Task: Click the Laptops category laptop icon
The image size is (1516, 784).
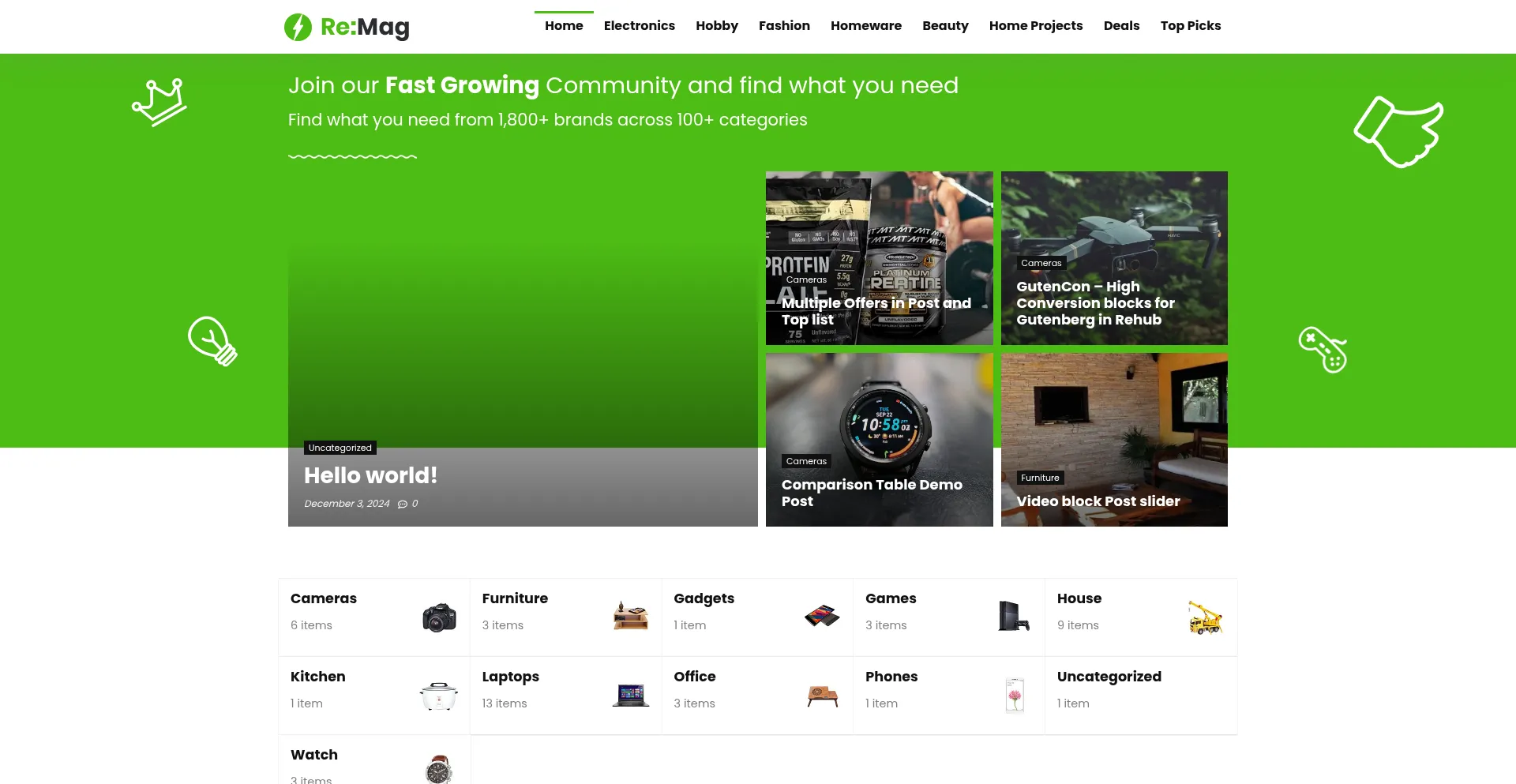Action: [x=630, y=695]
